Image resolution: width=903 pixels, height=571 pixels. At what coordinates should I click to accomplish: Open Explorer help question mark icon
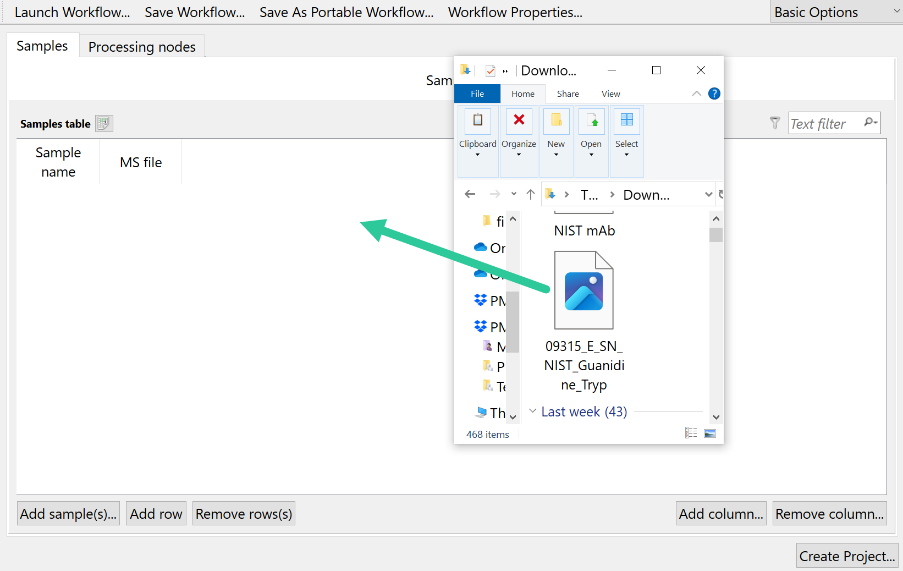click(x=714, y=93)
